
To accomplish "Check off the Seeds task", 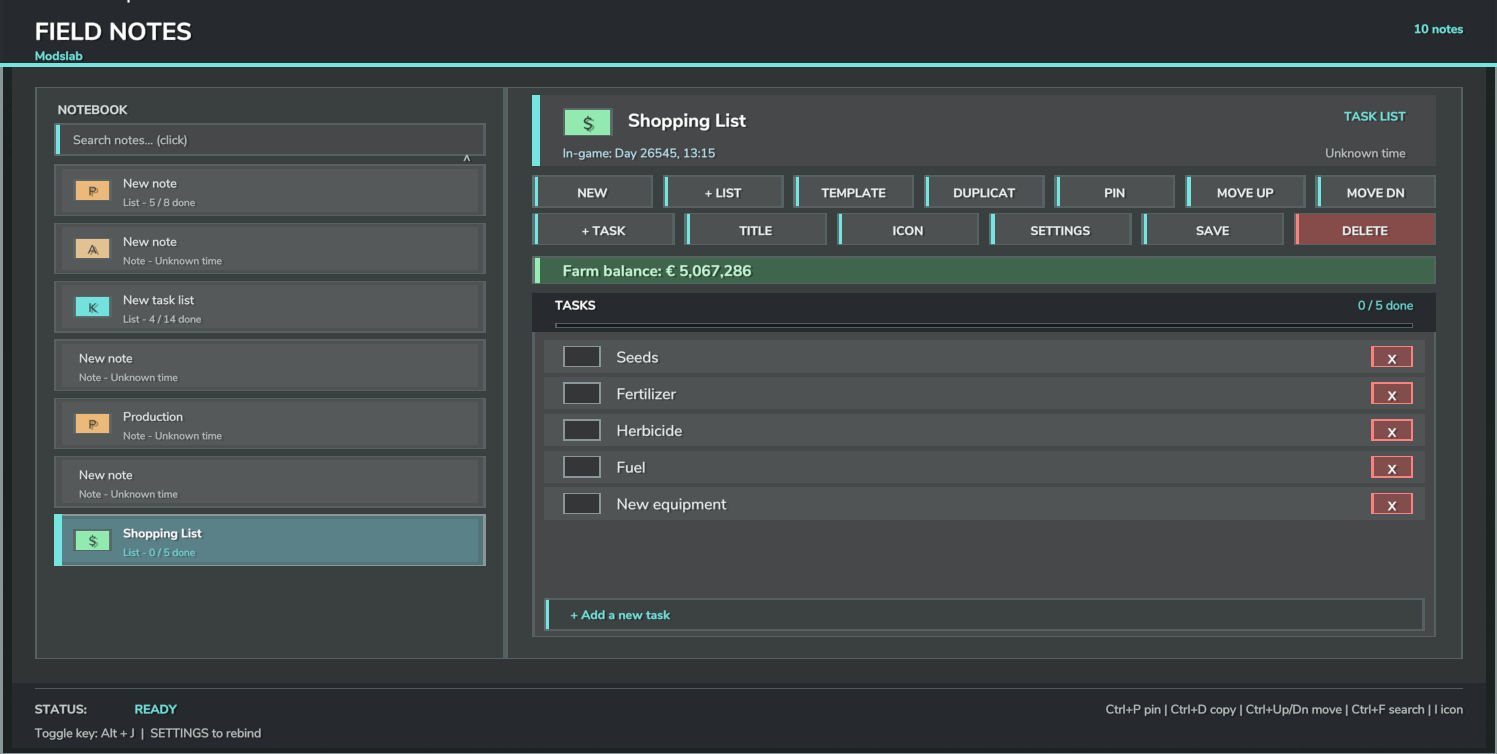I will (582, 357).
